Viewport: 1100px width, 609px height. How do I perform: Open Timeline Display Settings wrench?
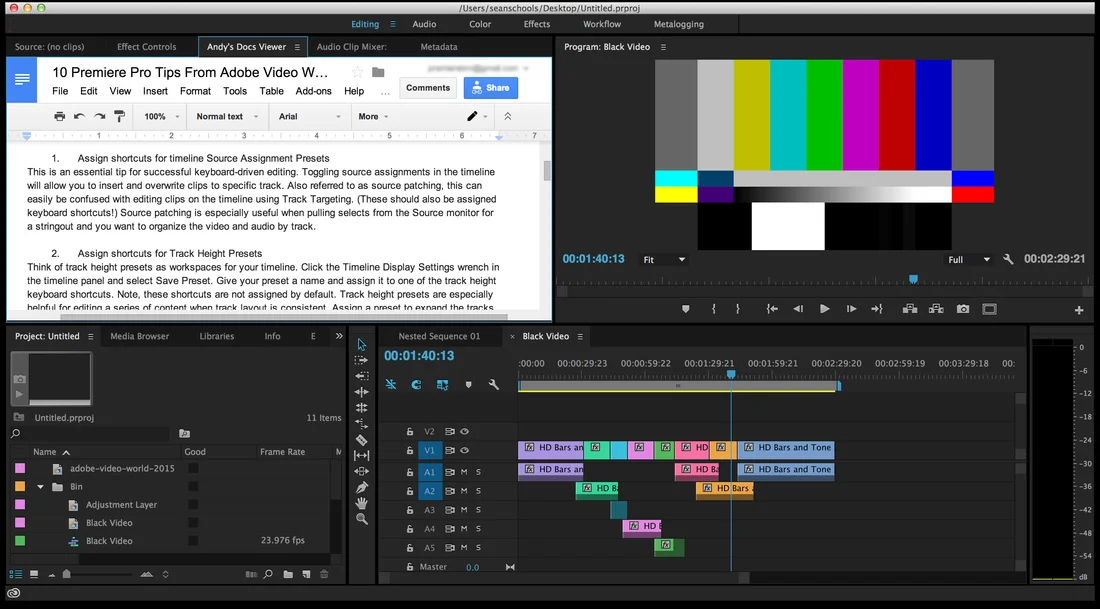pyautogui.click(x=494, y=384)
